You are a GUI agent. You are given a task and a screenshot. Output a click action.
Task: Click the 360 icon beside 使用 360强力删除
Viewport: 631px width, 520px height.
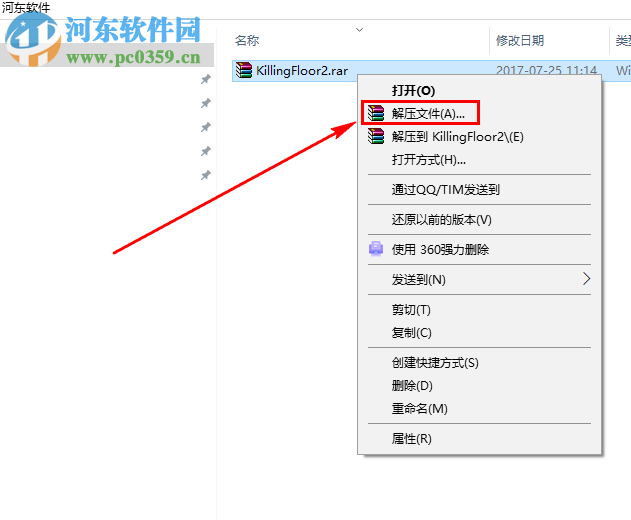376,249
